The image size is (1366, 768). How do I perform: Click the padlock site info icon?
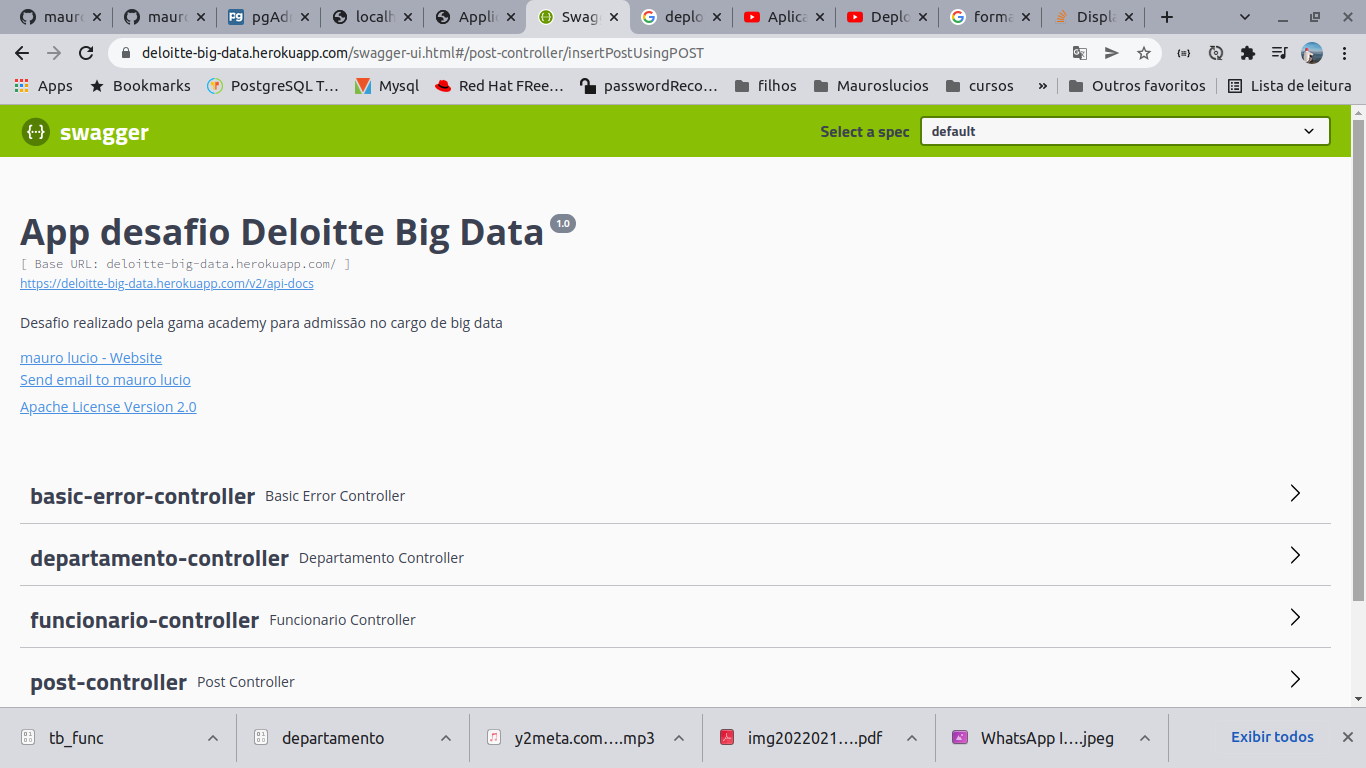(x=126, y=53)
